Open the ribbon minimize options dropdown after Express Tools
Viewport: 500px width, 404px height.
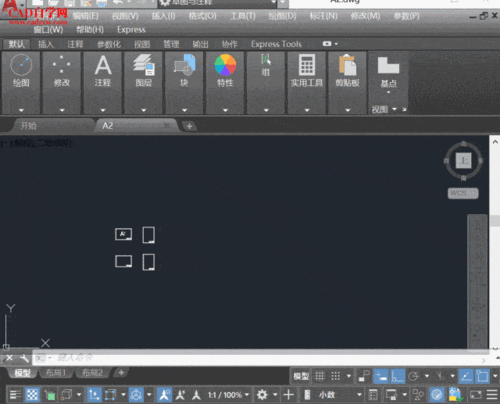336,44
